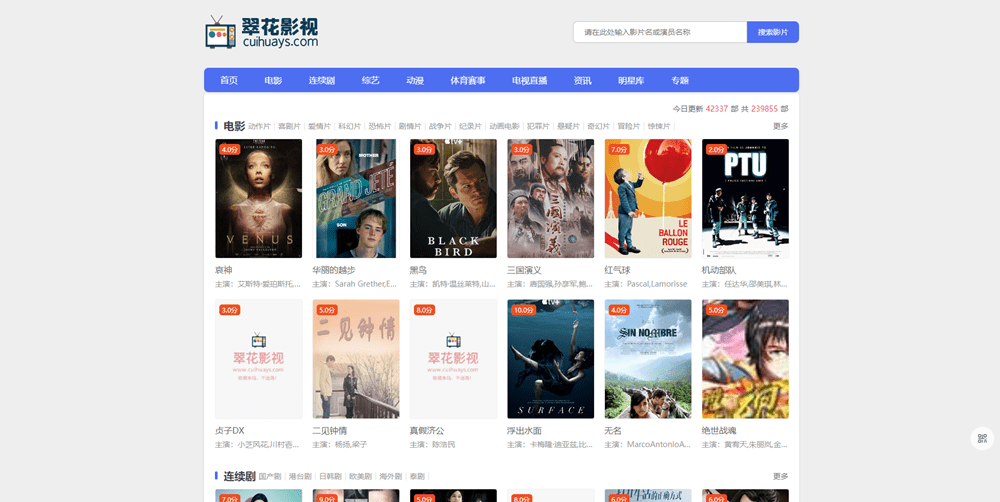The height and width of the screenshot is (502, 1000).
Task: Click the 机动部队 title text
Action: 719,270
